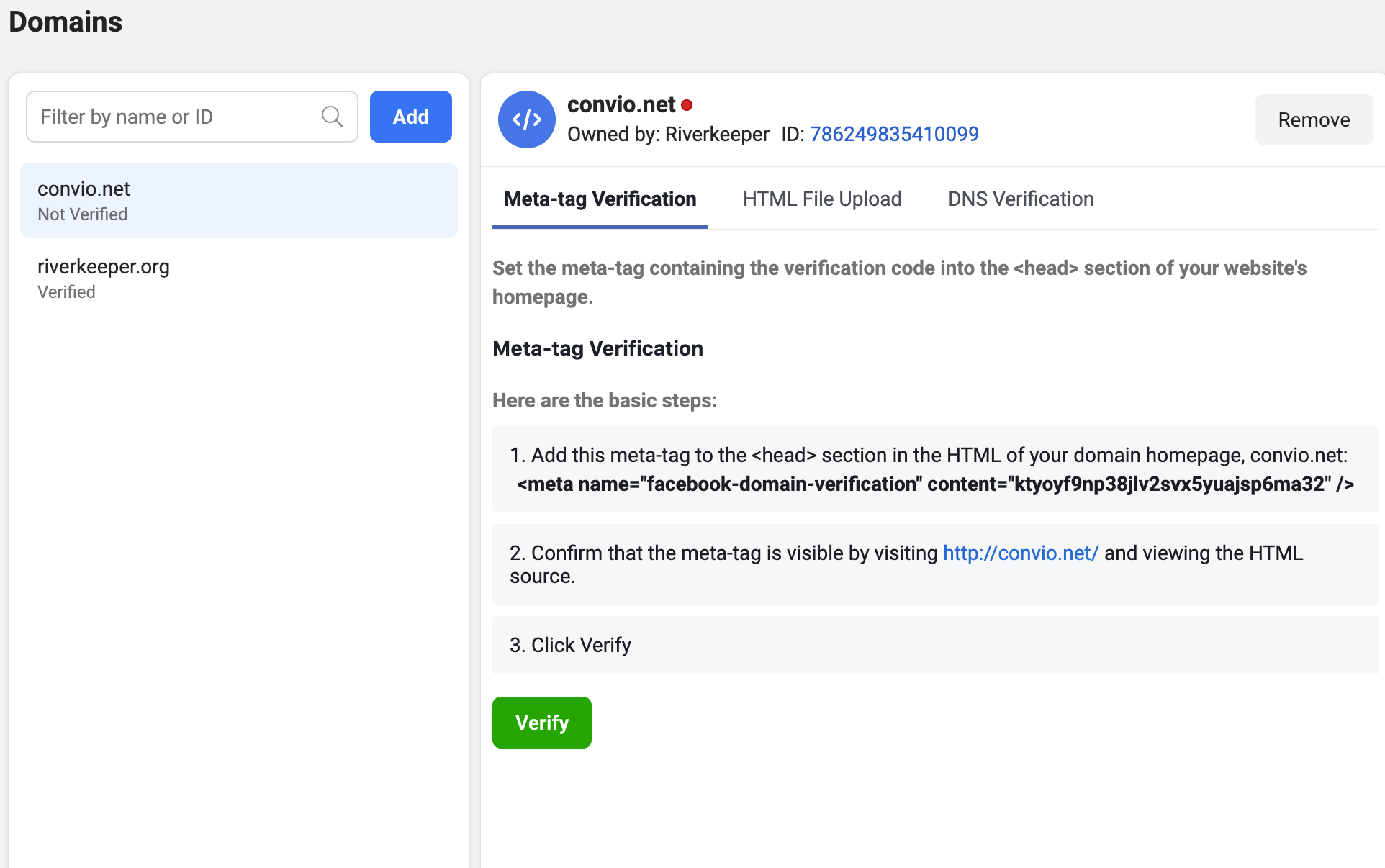The height and width of the screenshot is (868, 1385).
Task: Click the red status dot beside convio.net
Action: click(x=687, y=105)
